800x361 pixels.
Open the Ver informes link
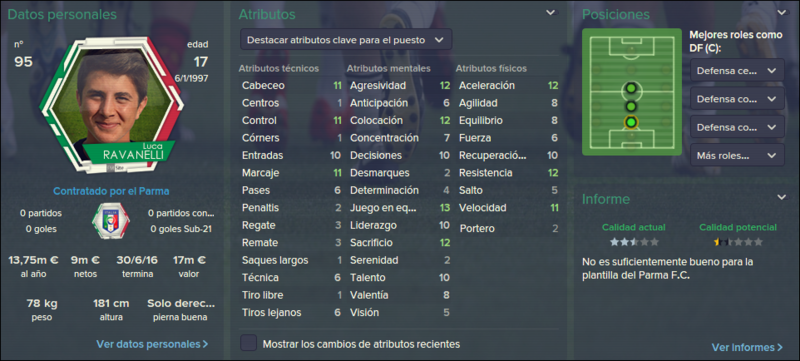click(x=747, y=347)
